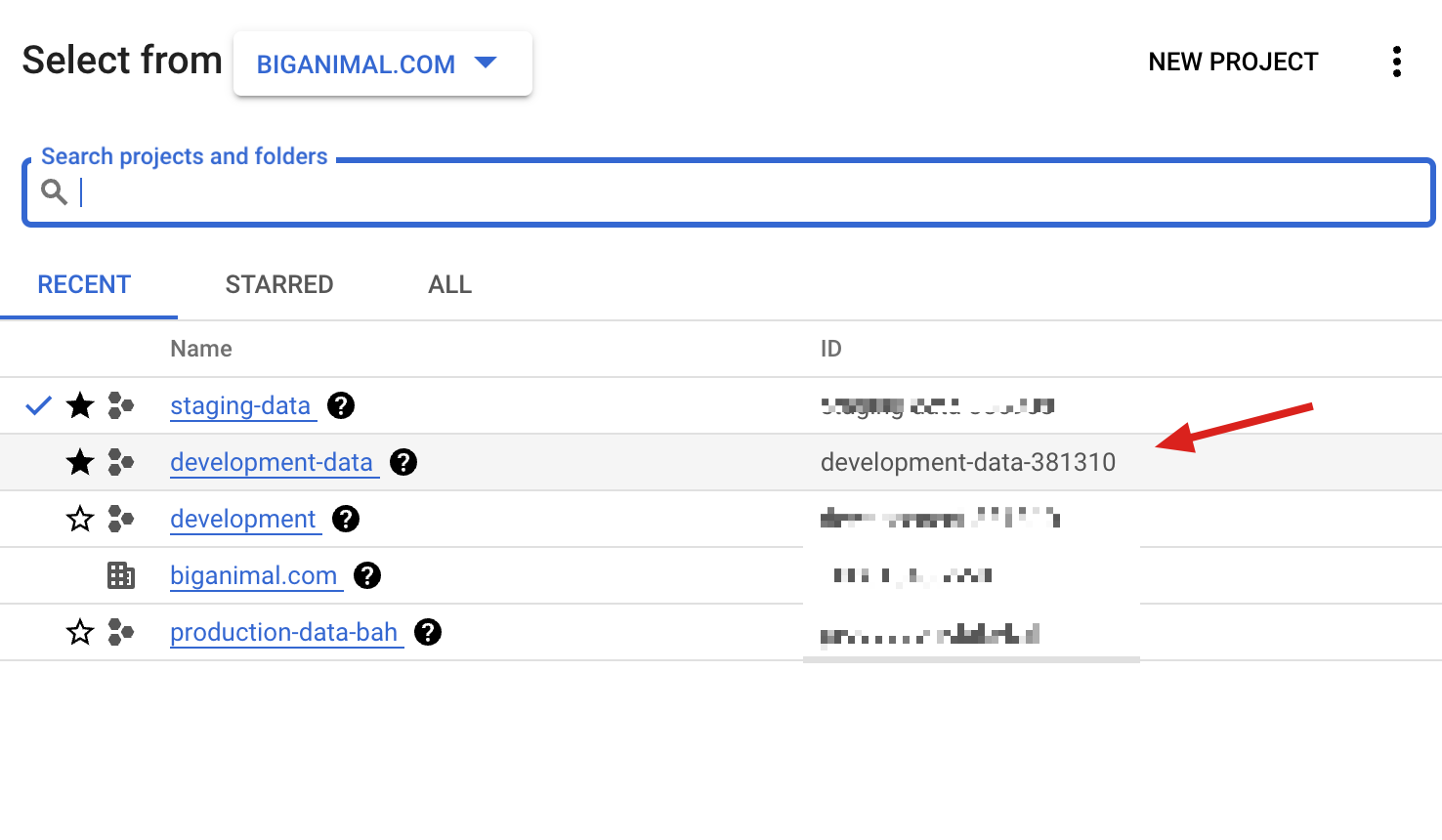Unstar the development-data project
The image size is (1442, 840).
click(80, 462)
